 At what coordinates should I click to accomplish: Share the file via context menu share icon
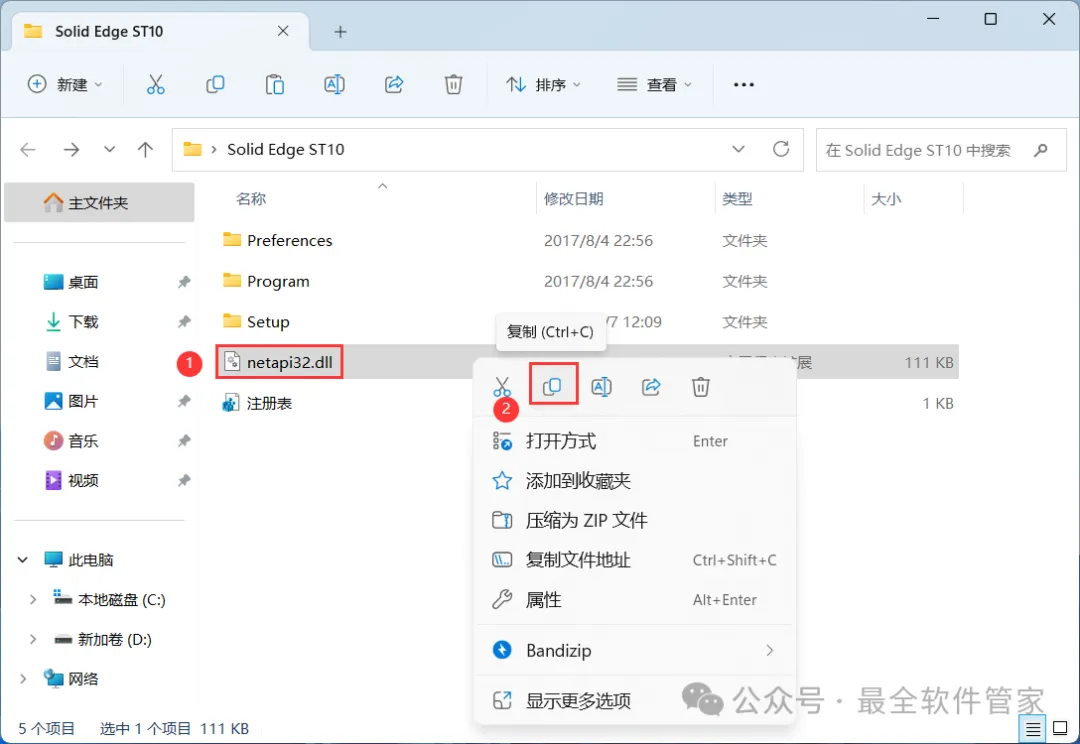(651, 387)
